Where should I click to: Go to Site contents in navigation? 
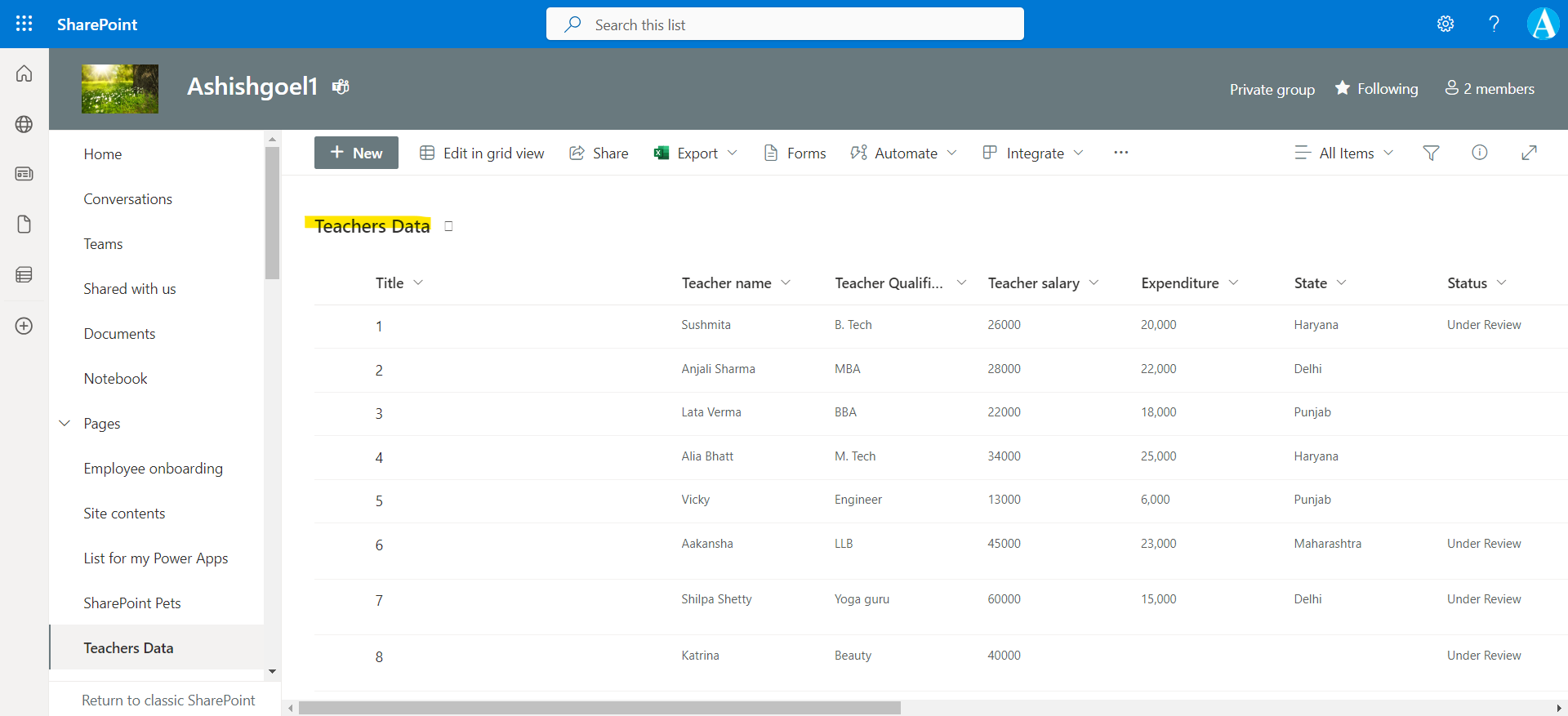click(124, 513)
